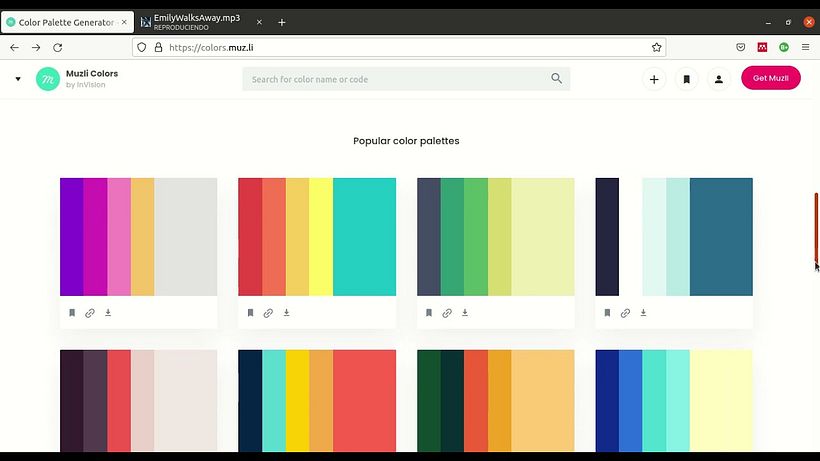Star the page in the address bar
The height and width of the screenshot is (461, 820).
(657, 48)
